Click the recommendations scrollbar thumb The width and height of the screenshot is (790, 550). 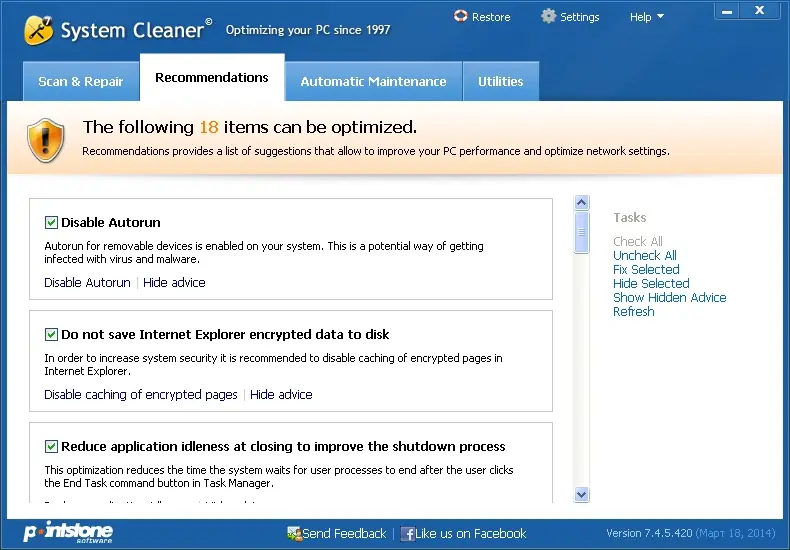[x=581, y=232]
